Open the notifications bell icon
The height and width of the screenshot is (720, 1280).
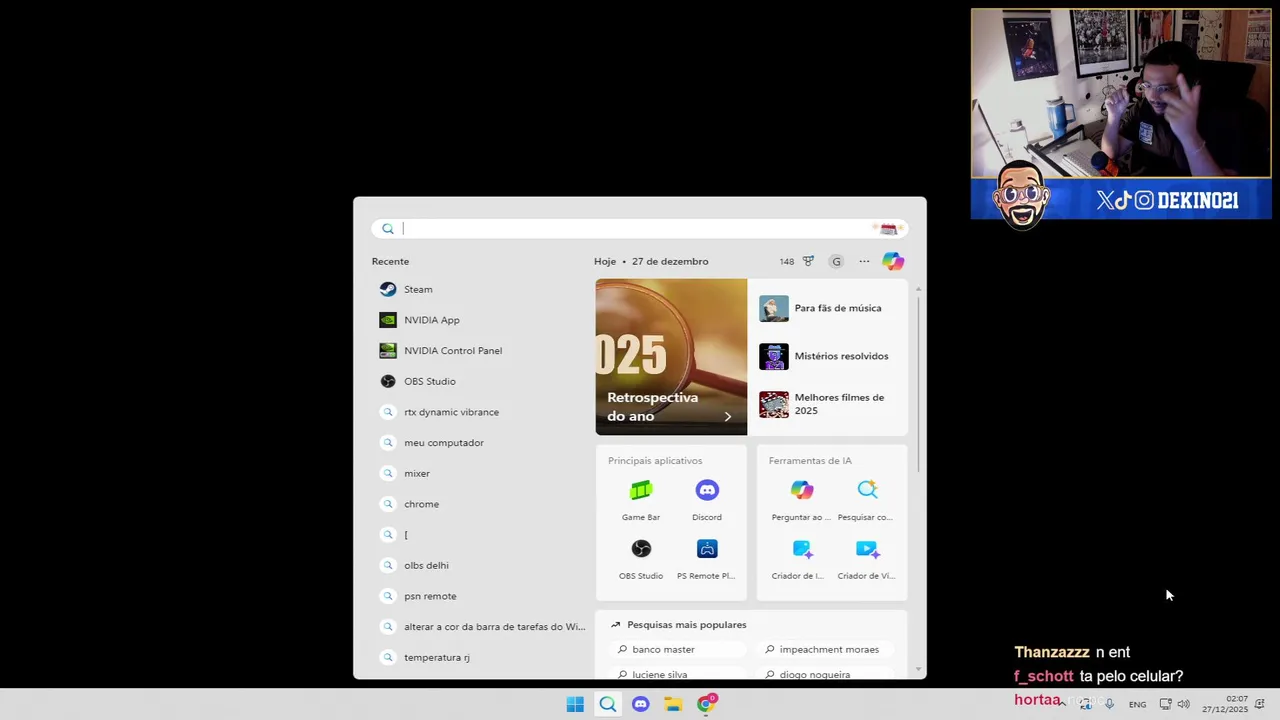click(1259, 704)
